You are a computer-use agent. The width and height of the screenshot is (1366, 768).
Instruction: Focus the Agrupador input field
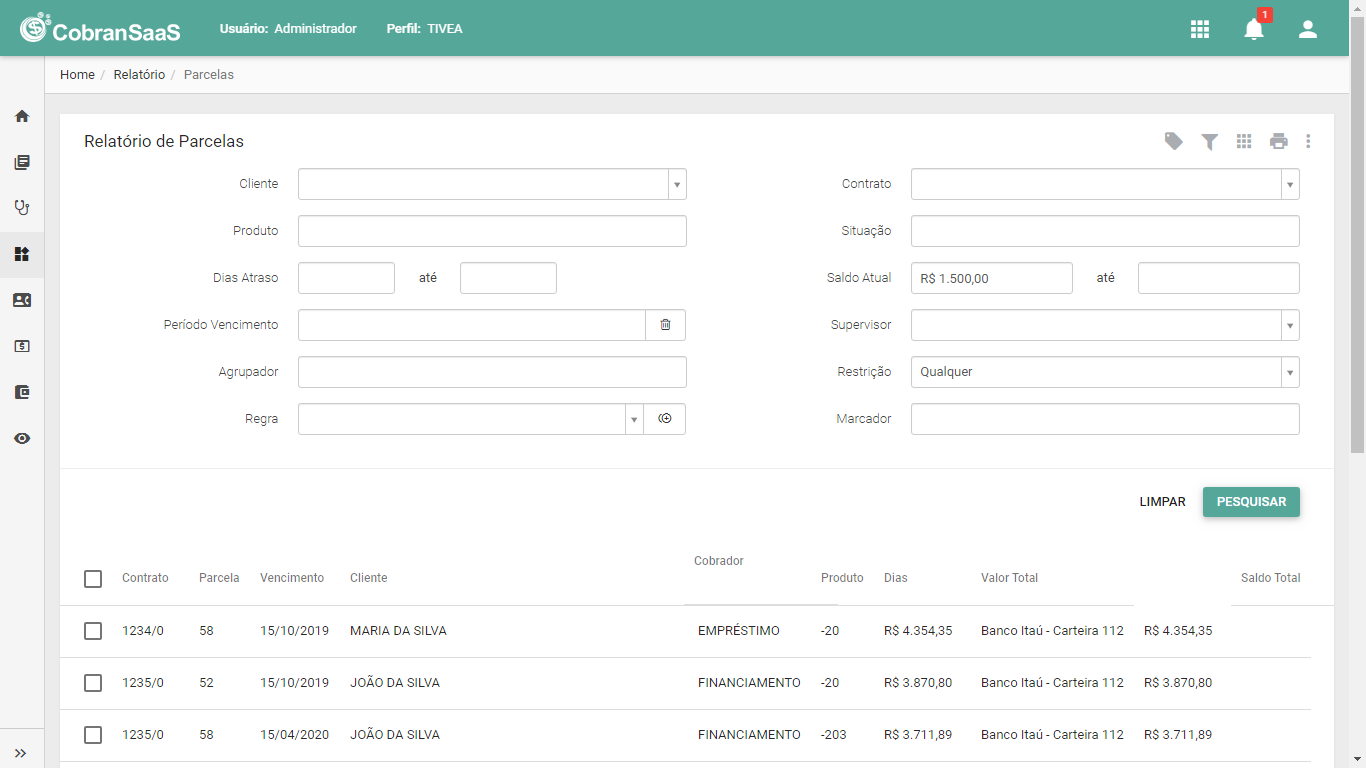click(492, 372)
